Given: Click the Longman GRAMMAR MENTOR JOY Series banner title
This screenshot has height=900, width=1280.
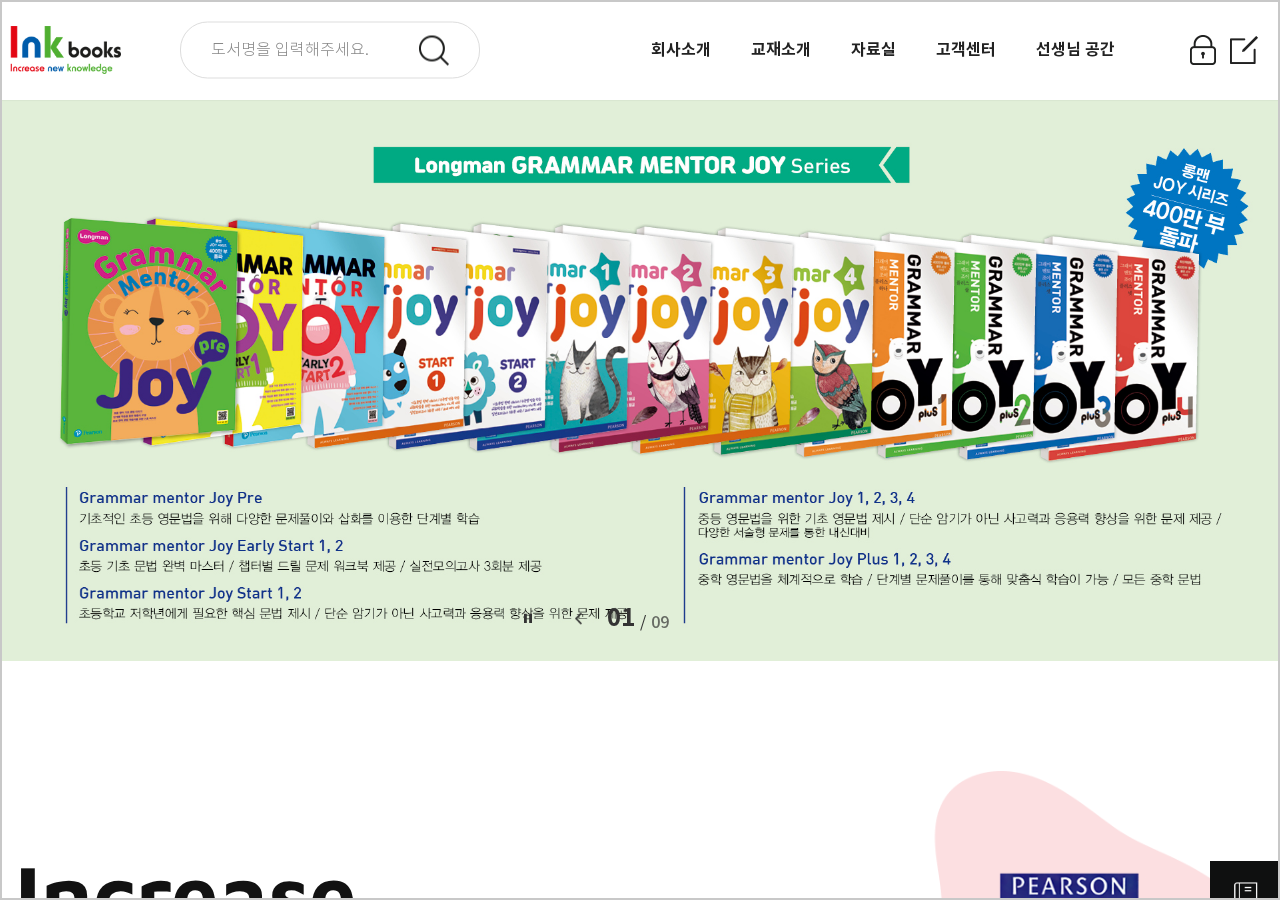Looking at the screenshot, I should point(641,165).
